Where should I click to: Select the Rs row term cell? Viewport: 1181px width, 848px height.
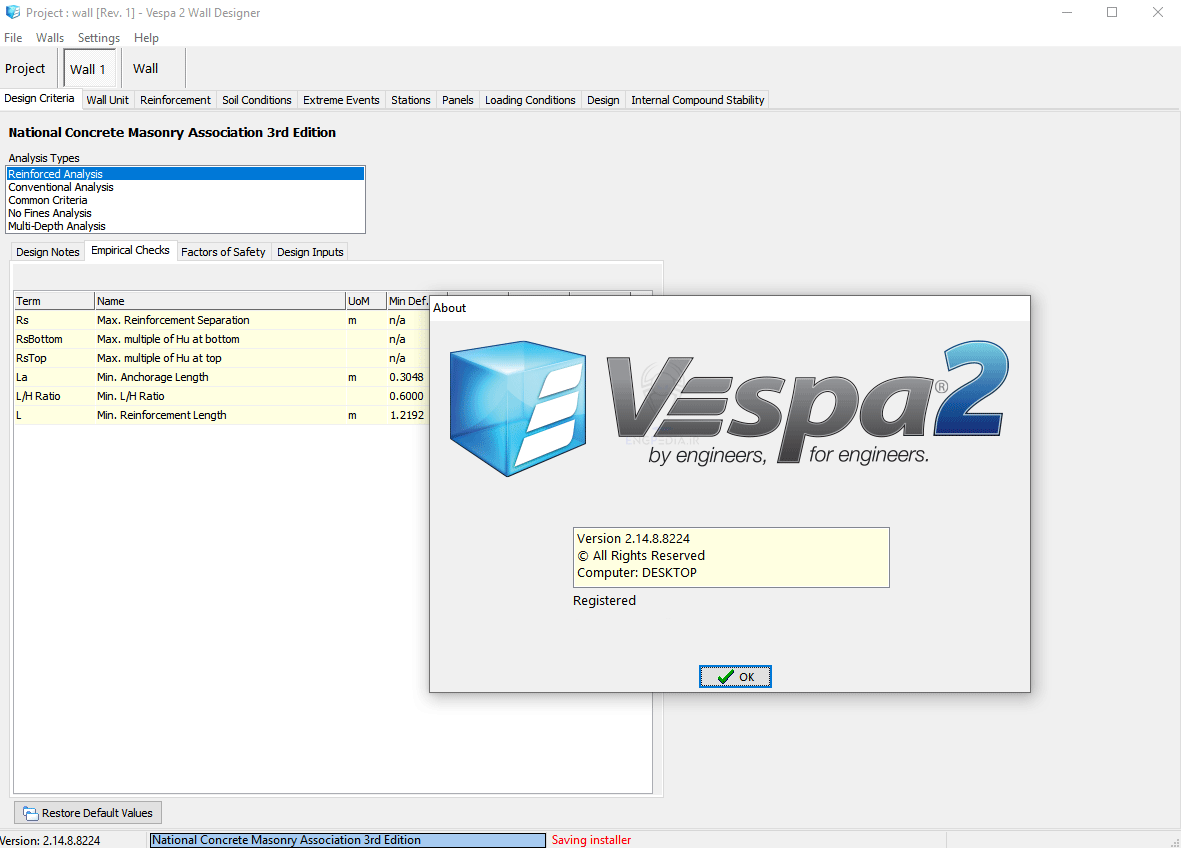(54, 320)
